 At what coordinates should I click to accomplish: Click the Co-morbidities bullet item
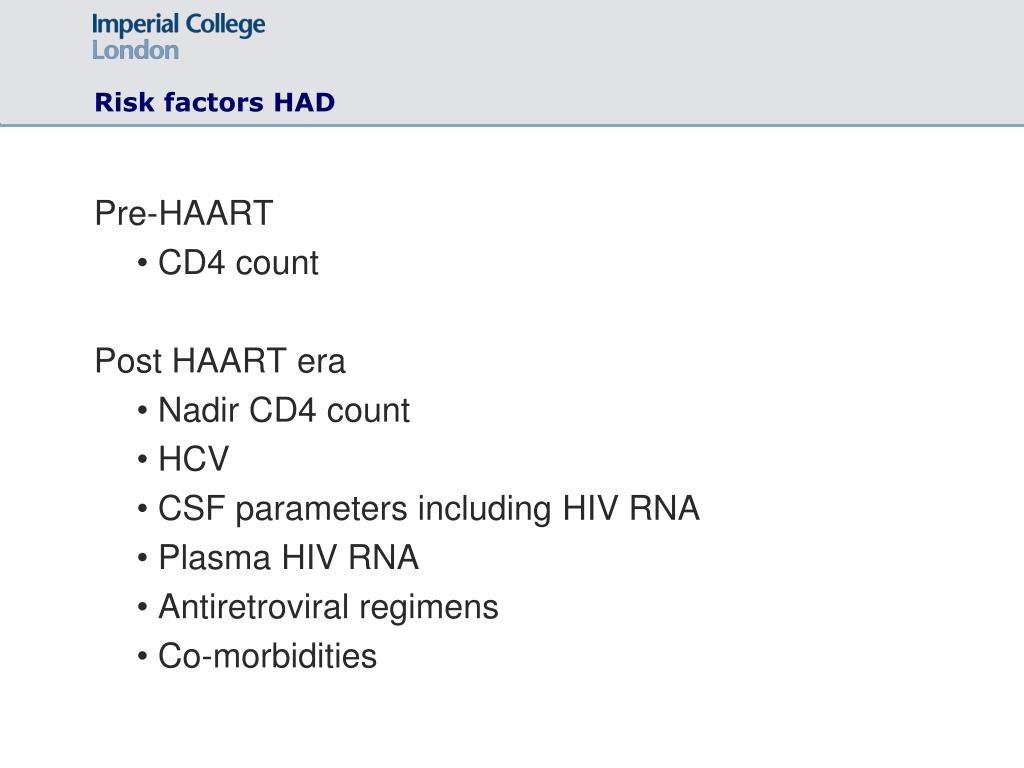[x=268, y=656]
